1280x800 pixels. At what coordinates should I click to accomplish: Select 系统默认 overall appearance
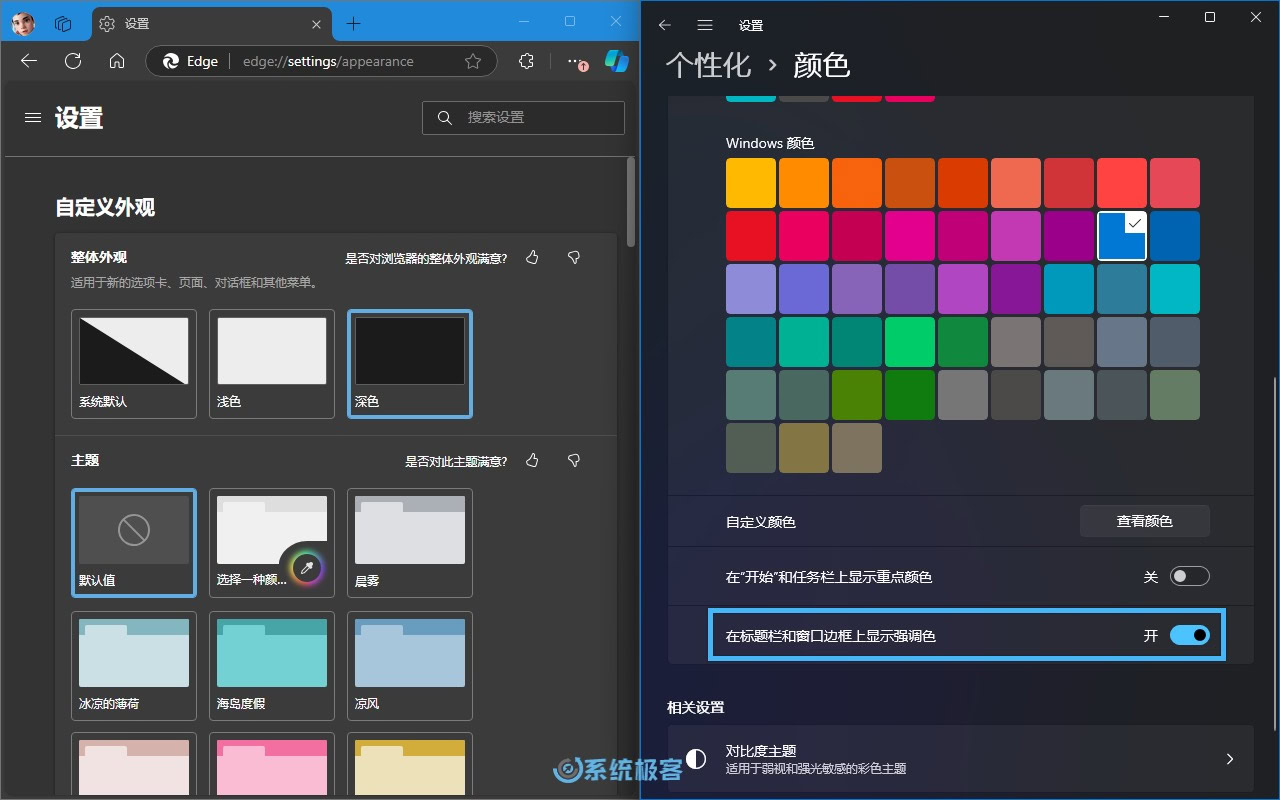click(x=134, y=363)
